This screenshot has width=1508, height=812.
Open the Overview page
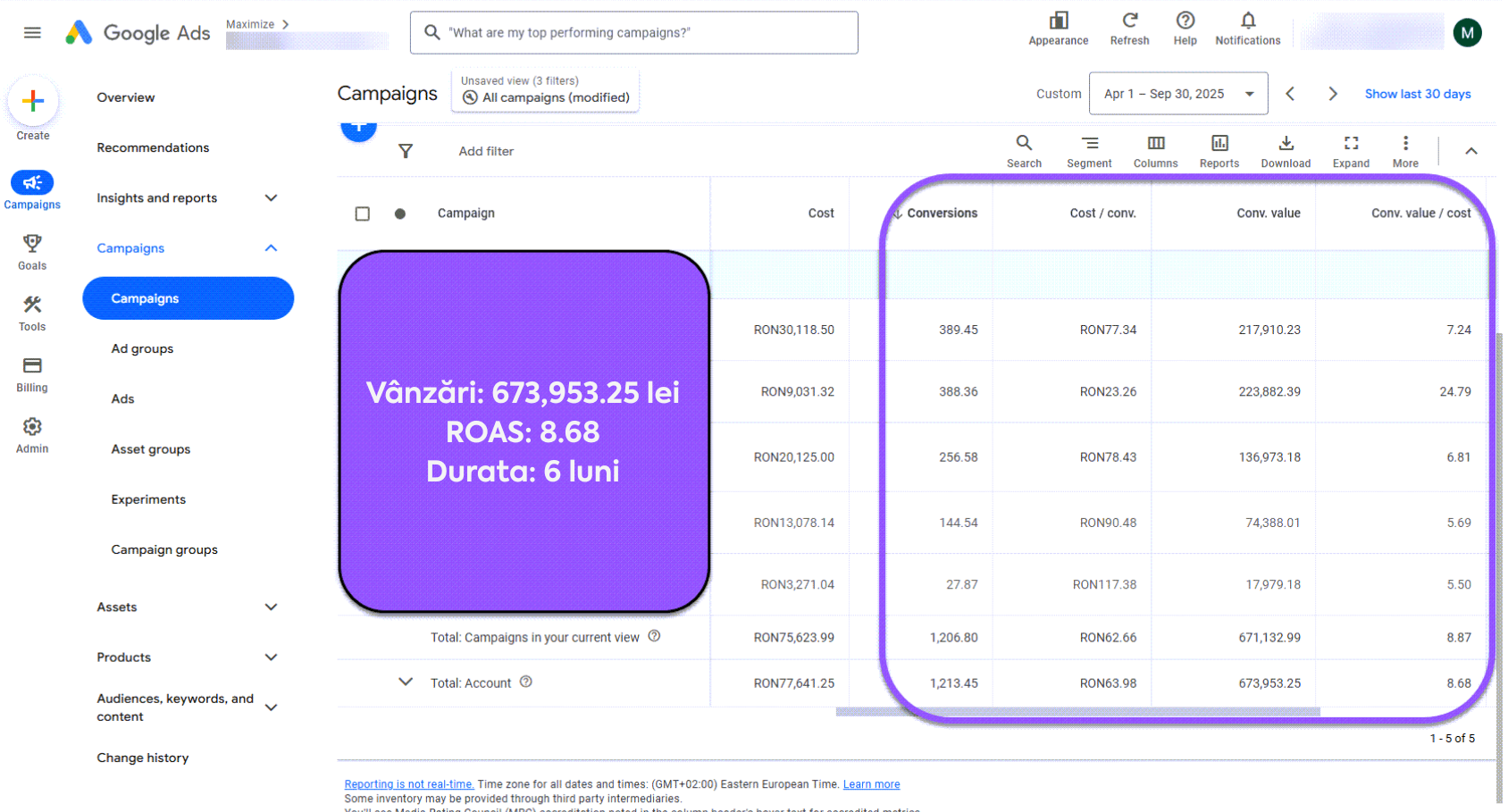point(126,97)
